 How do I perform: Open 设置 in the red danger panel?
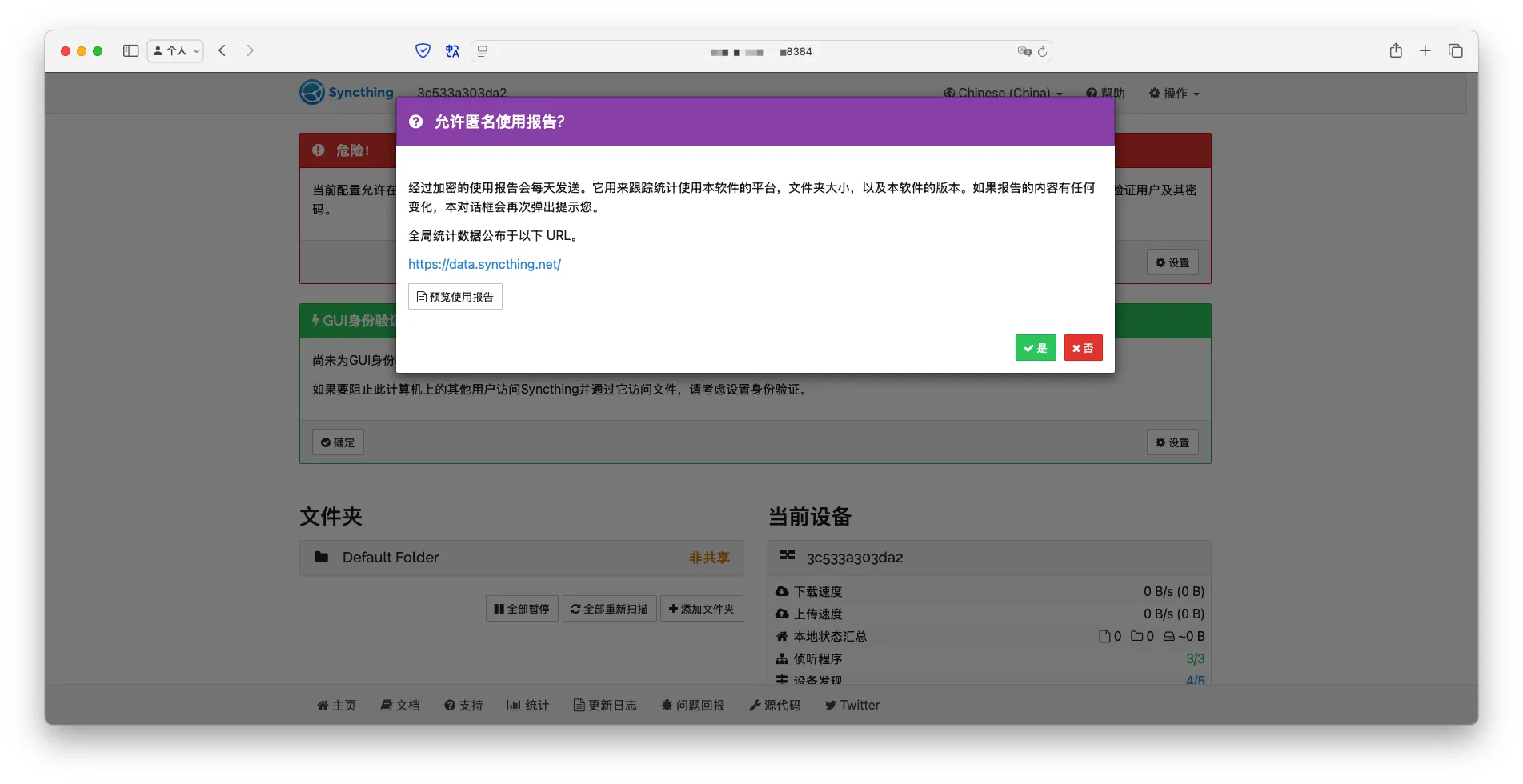[x=1172, y=262]
